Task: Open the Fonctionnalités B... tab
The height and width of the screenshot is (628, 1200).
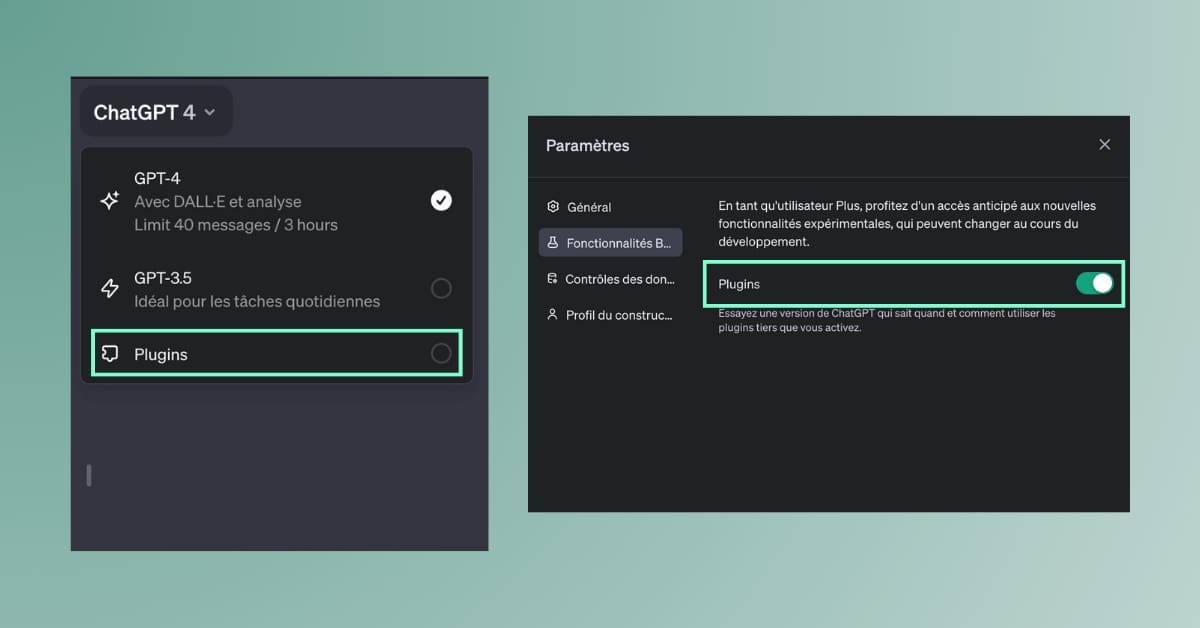Action: coord(610,243)
